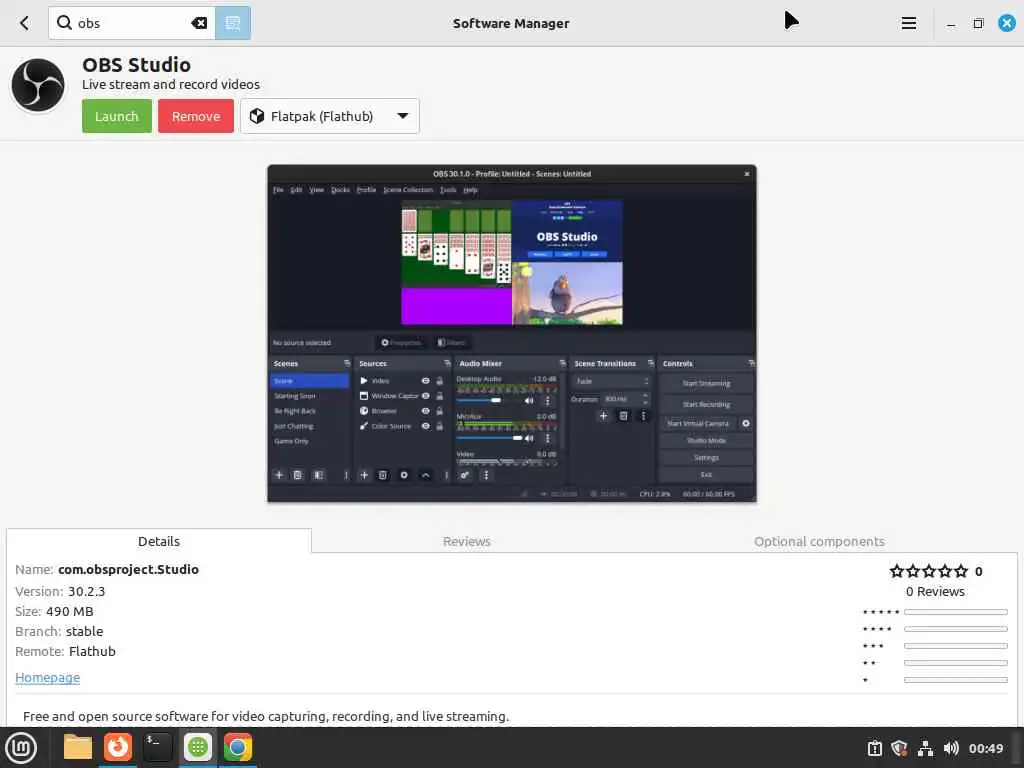Click the clipboard tray icon left of the shield
Image resolution: width=1024 pixels, height=768 pixels.
pyautogui.click(x=874, y=748)
